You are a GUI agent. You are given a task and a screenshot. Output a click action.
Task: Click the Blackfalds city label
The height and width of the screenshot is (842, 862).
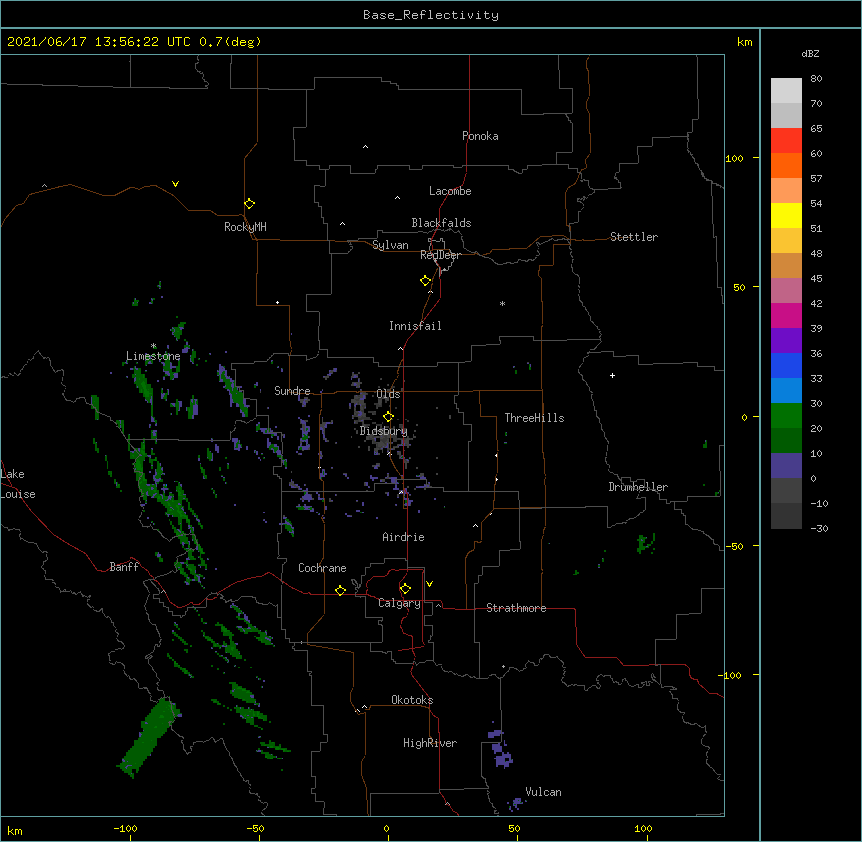441,223
